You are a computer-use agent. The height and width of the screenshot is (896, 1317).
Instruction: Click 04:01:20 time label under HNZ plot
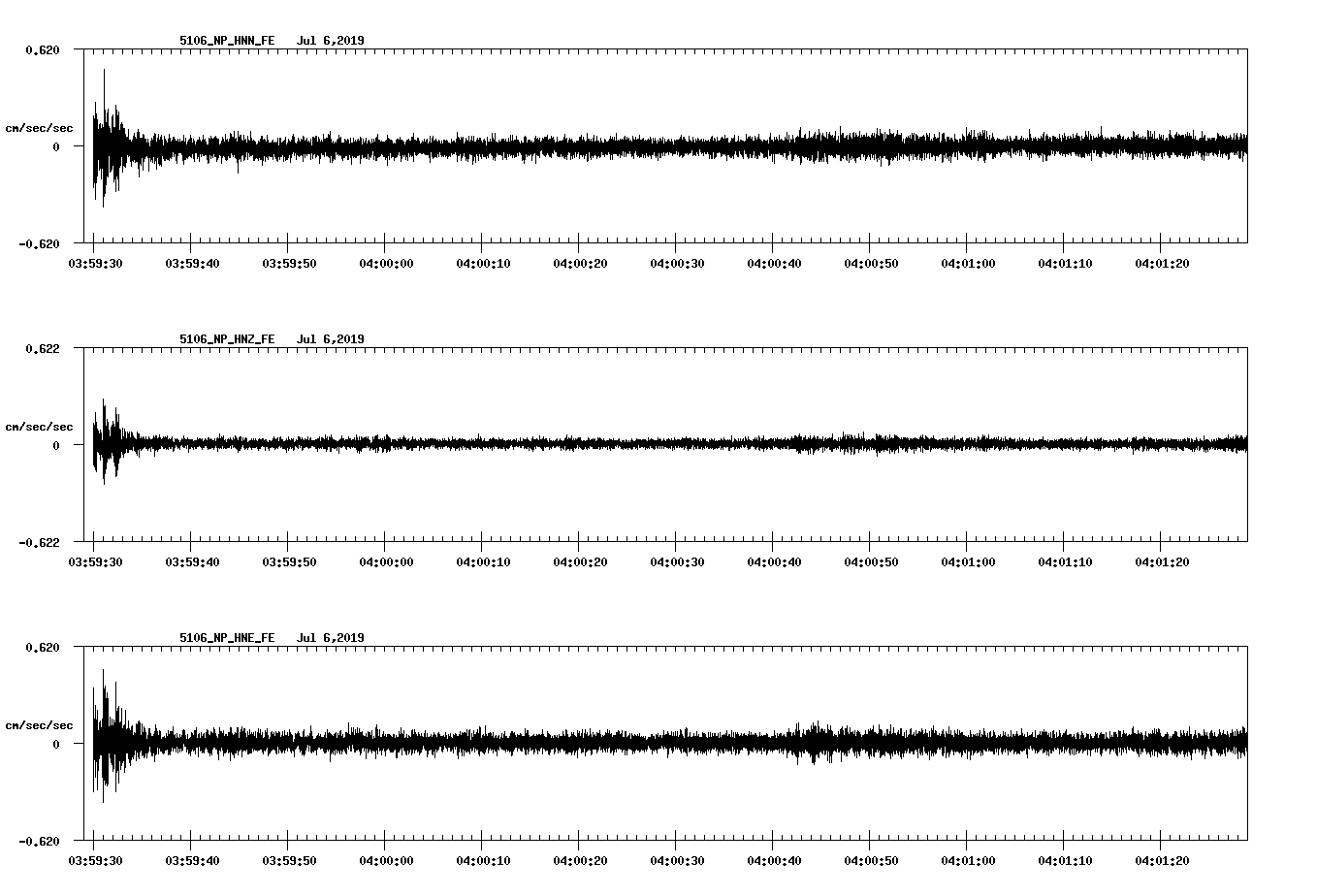coord(1162,561)
